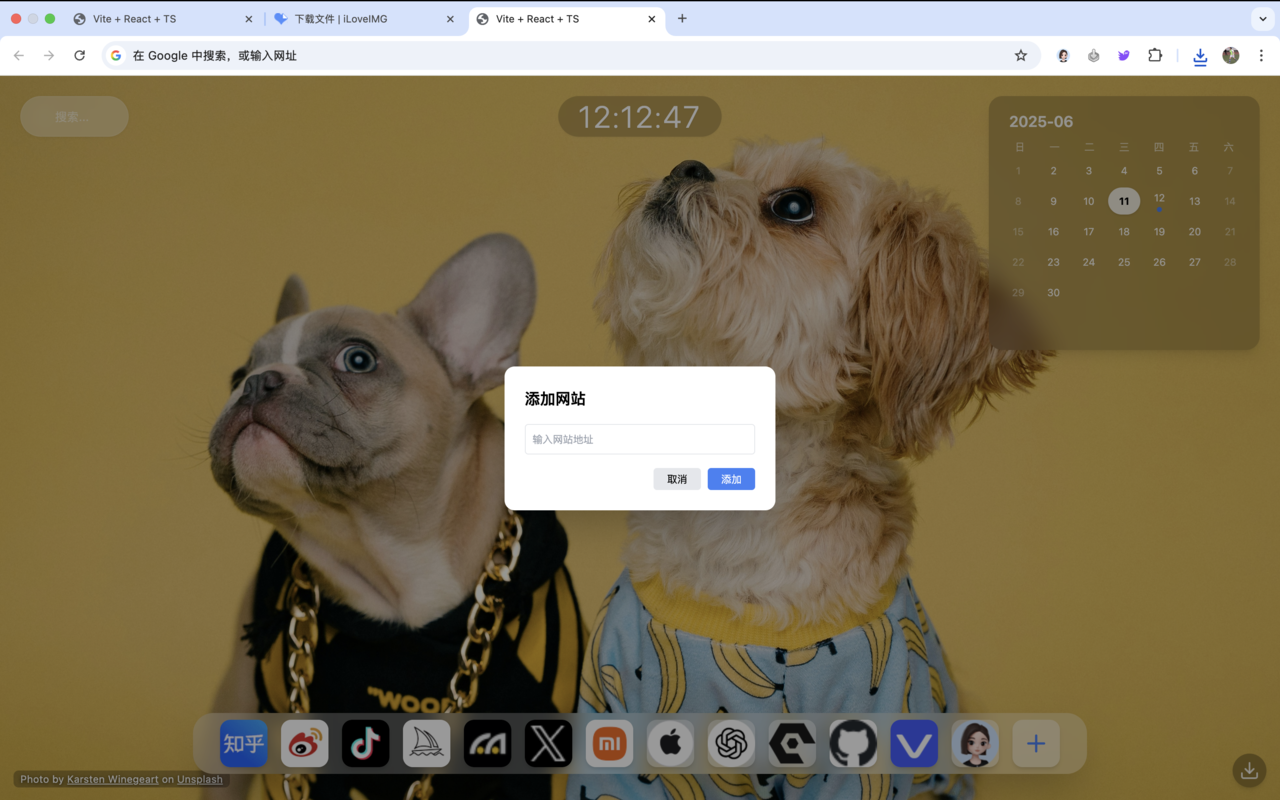The image size is (1280, 800).
Task: Select the highlighted date 11 in the calendar
Action: point(1124,201)
